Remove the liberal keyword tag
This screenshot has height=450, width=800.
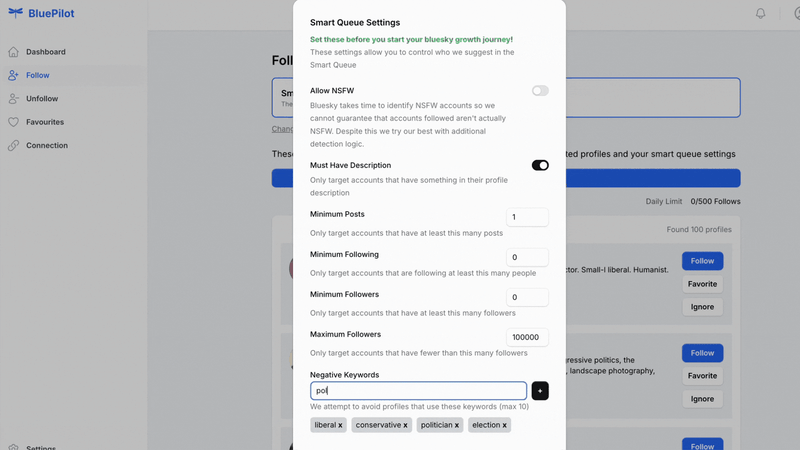click(340, 425)
